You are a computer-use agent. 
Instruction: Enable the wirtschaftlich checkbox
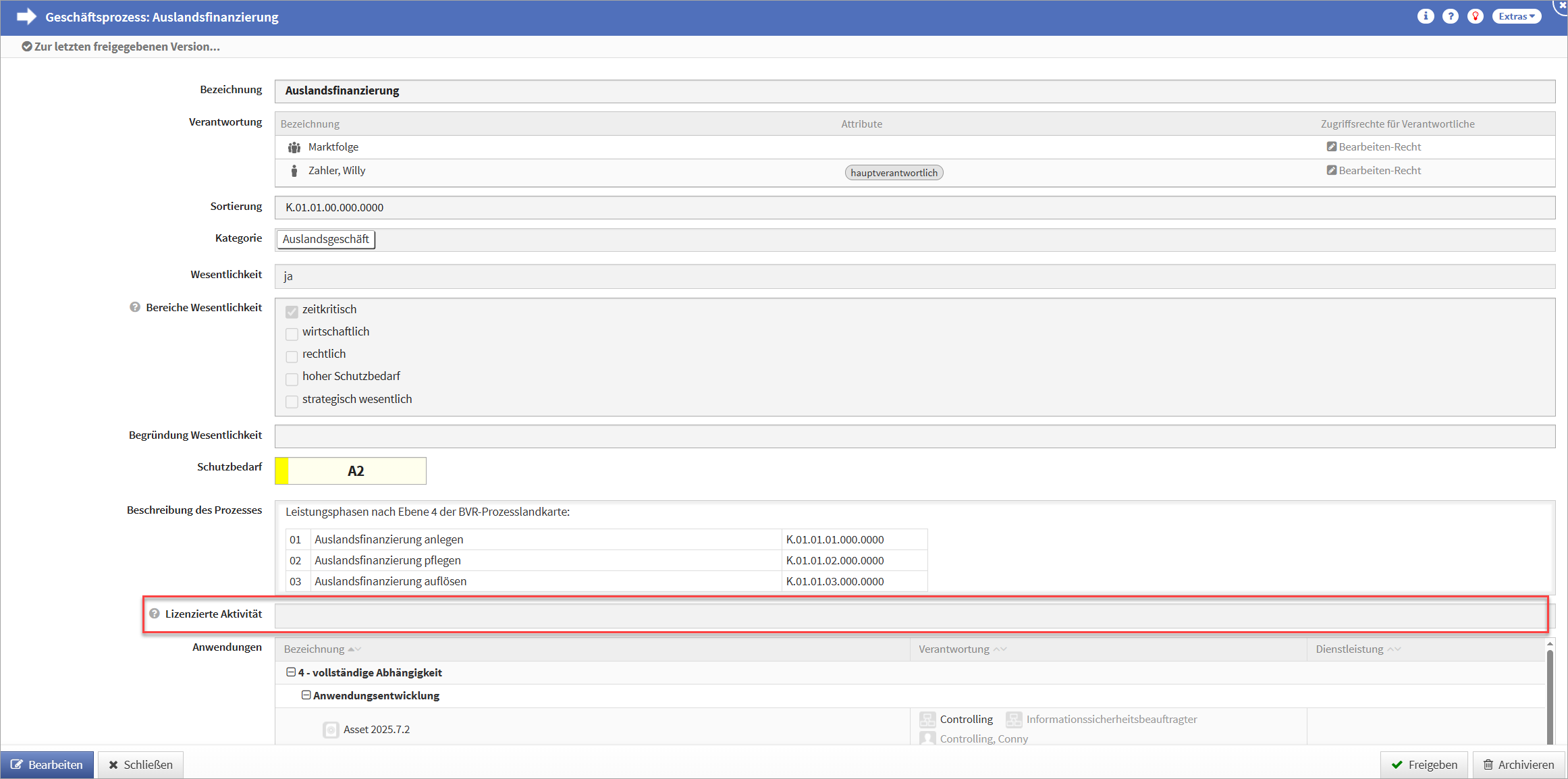click(x=292, y=333)
